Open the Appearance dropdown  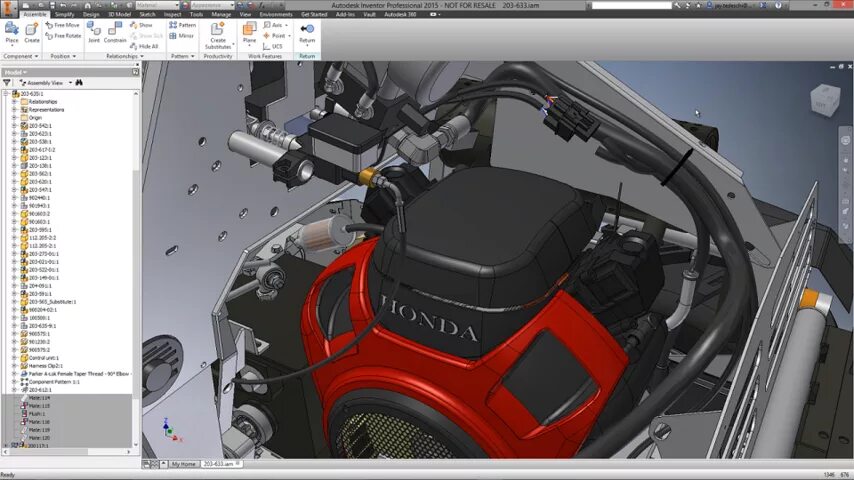(x=212, y=5)
